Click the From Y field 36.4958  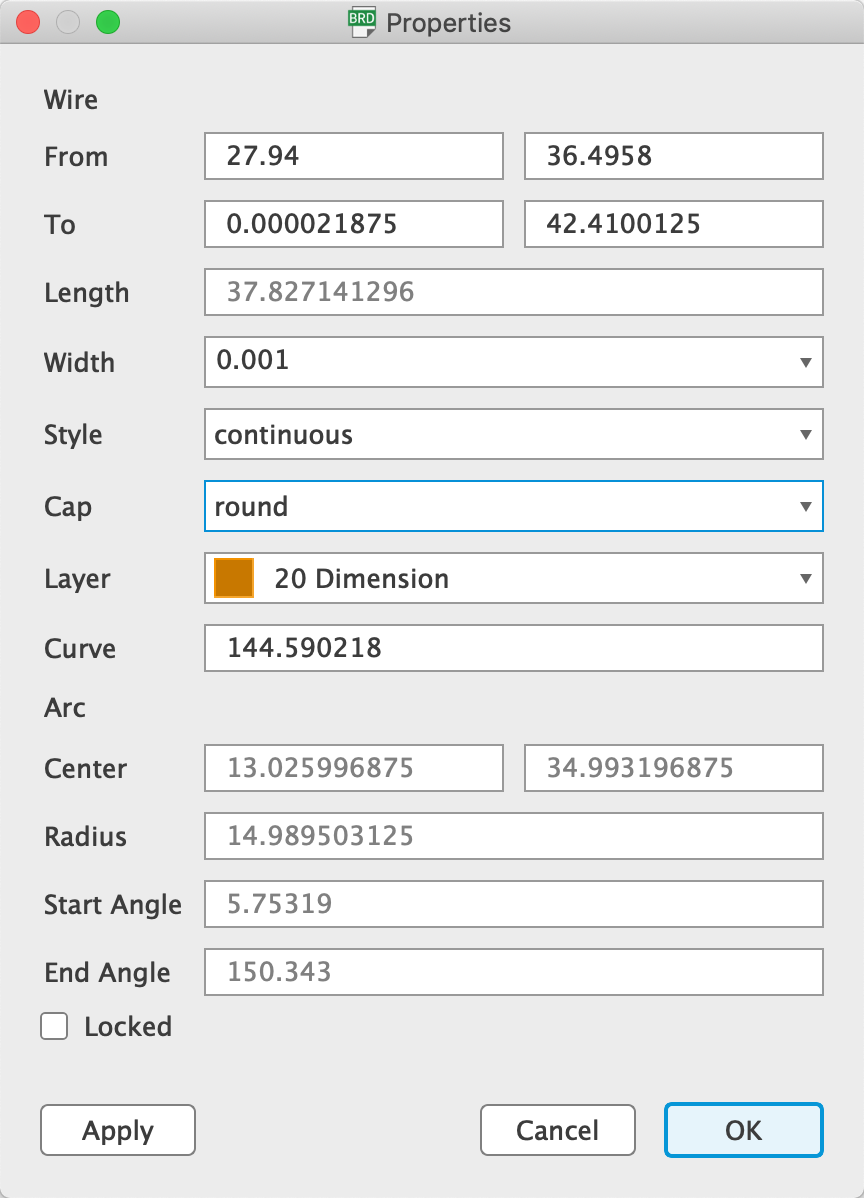point(674,157)
